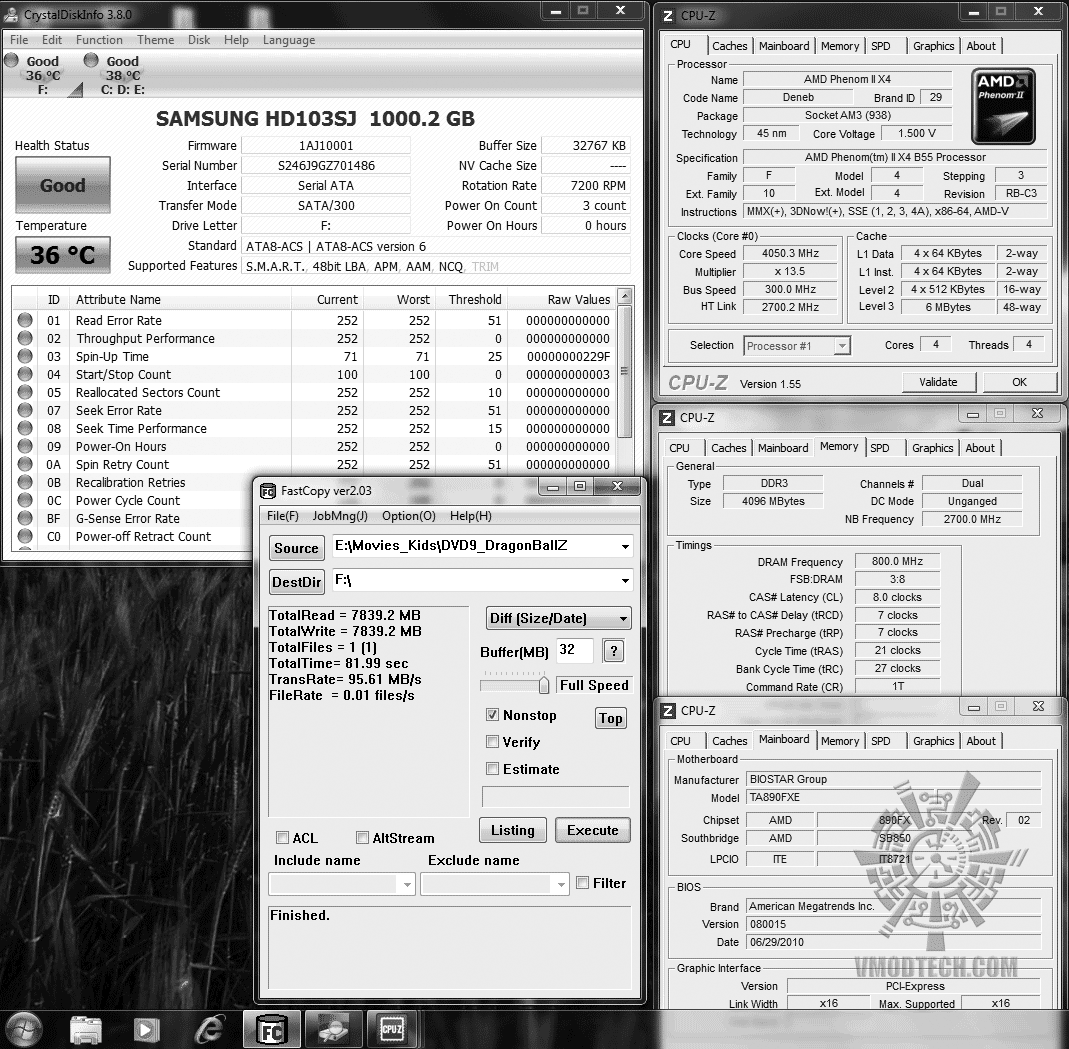The height and width of the screenshot is (1049, 1069).
Task: Click the Validate button in CPU-Z
Action: coord(938,382)
